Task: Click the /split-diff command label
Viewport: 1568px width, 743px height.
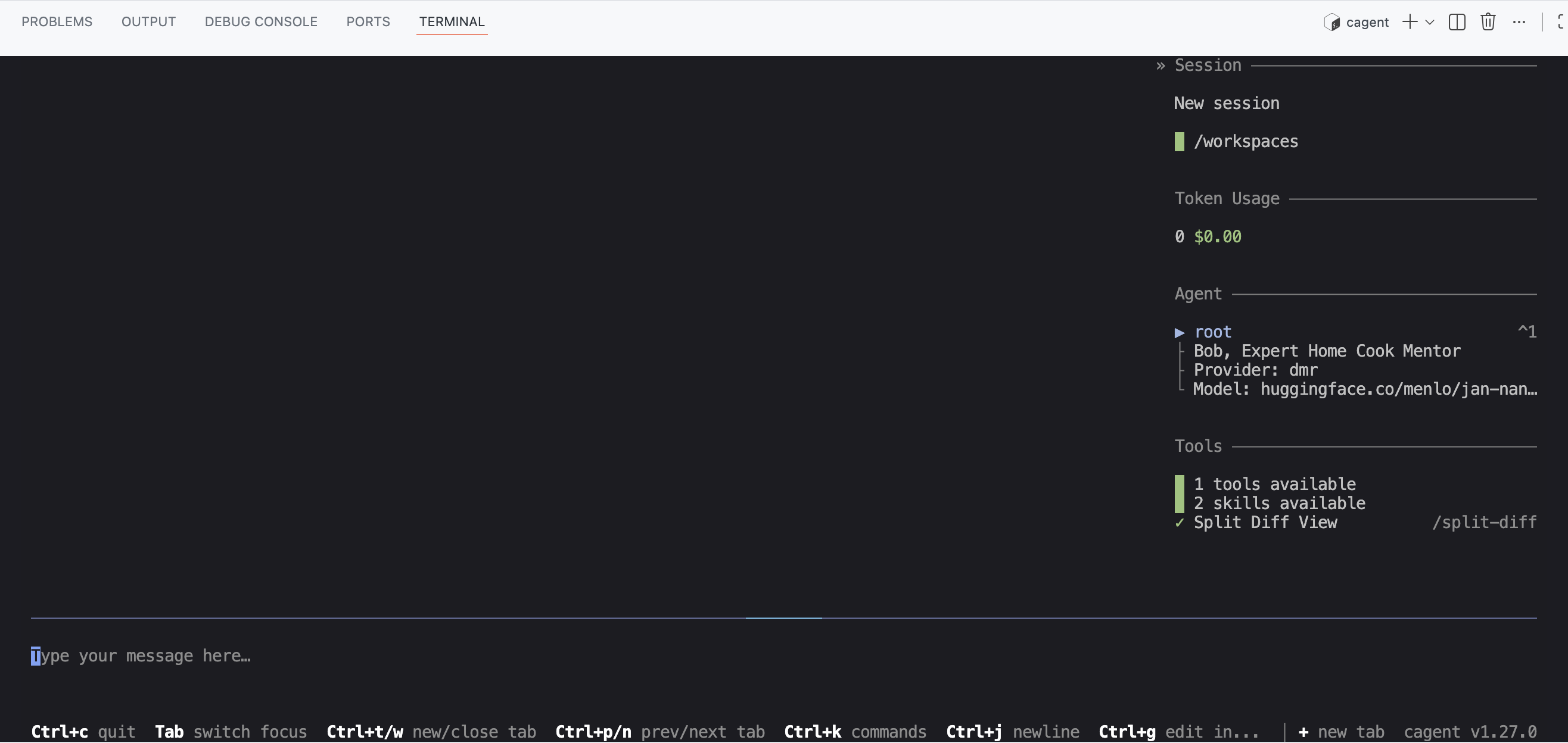Action: point(1484,523)
